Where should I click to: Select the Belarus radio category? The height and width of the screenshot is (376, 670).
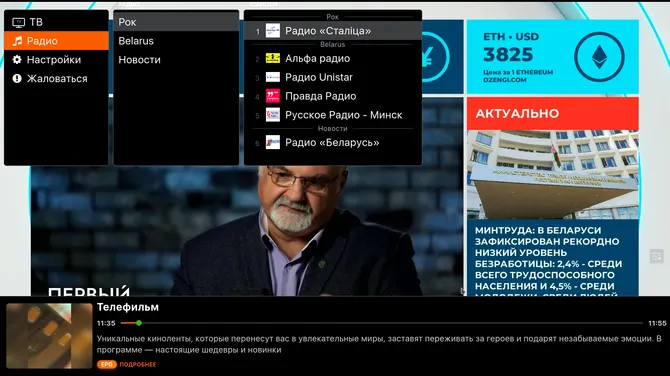[x=176, y=41]
